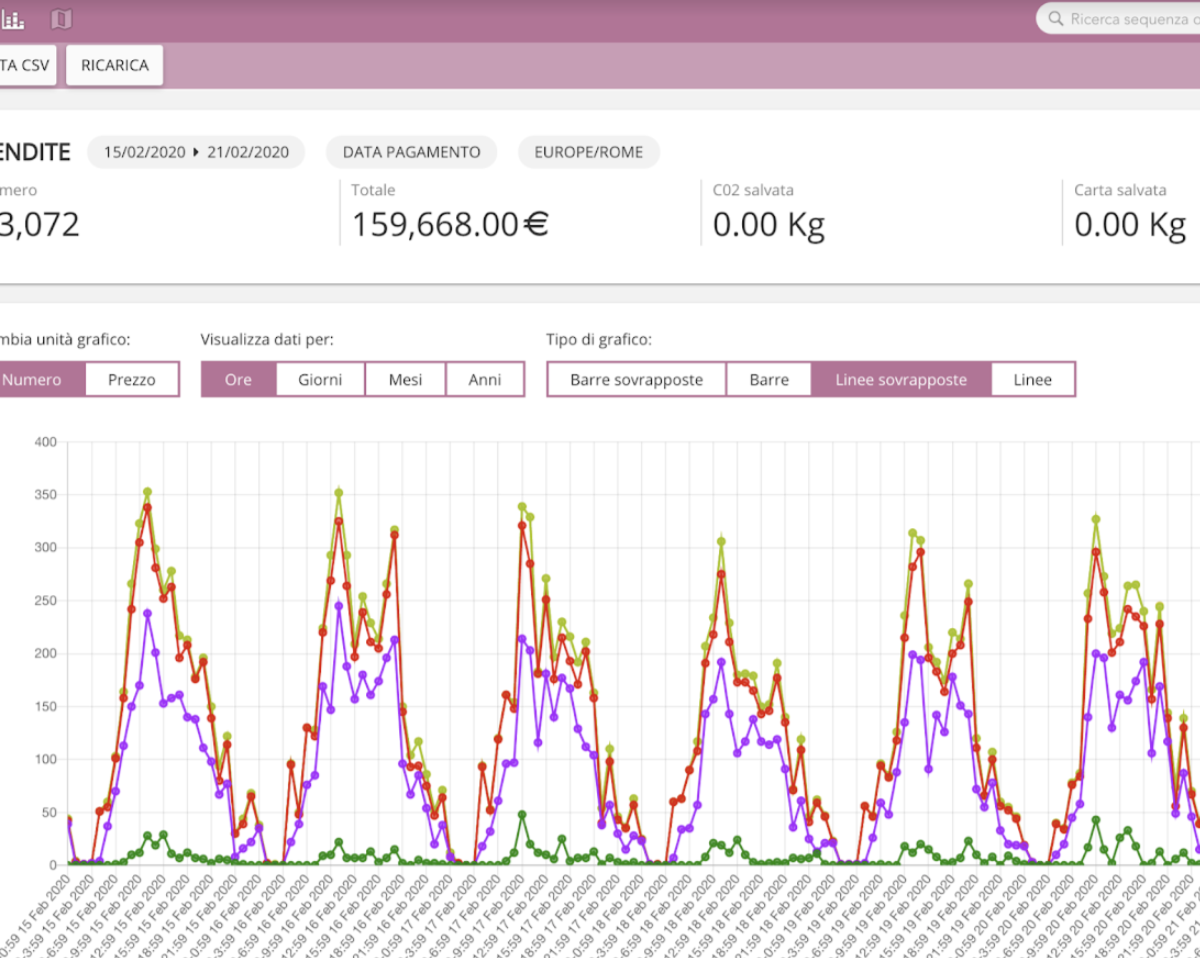This screenshot has height=958, width=1200.
Task: Open the bar chart statistics icon
Action: (x=12, y=19)
